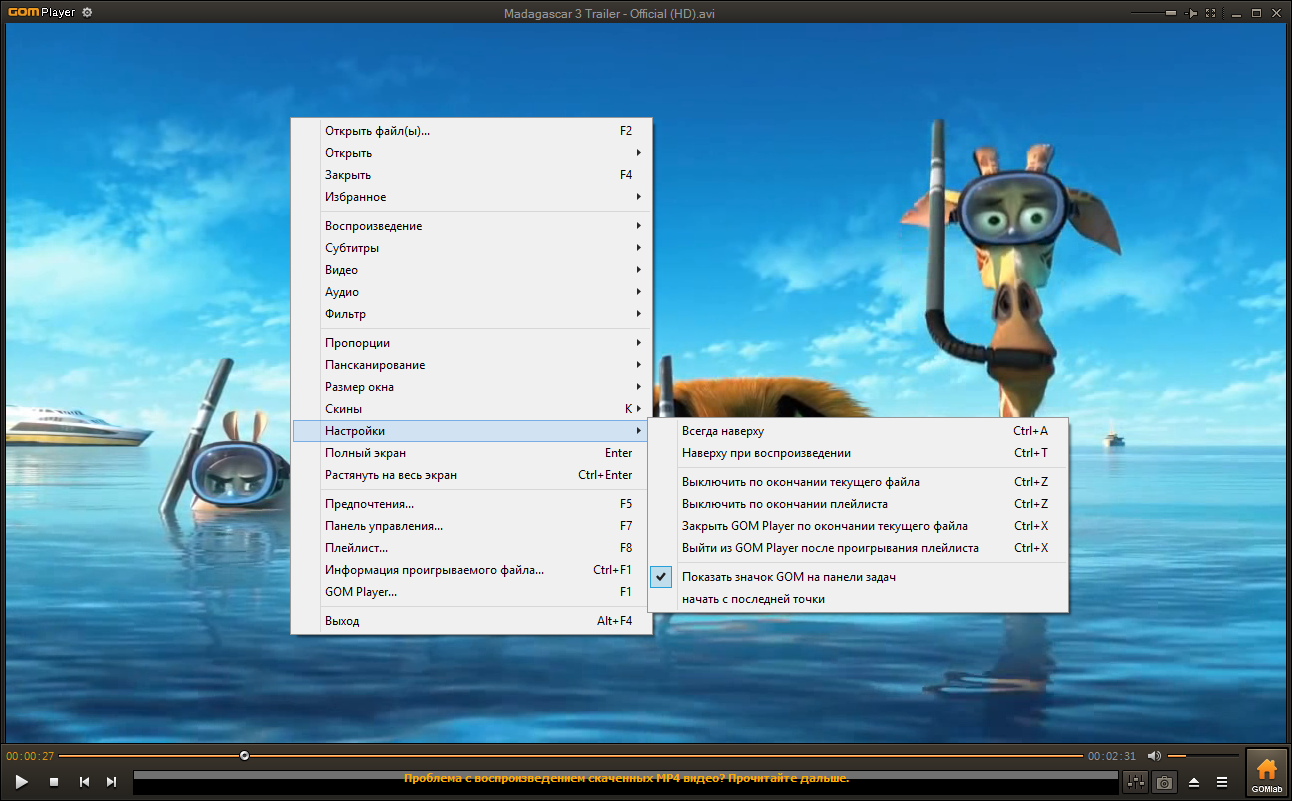Stop the video with the Stop button
The image size is (1292, 801).
54,782
